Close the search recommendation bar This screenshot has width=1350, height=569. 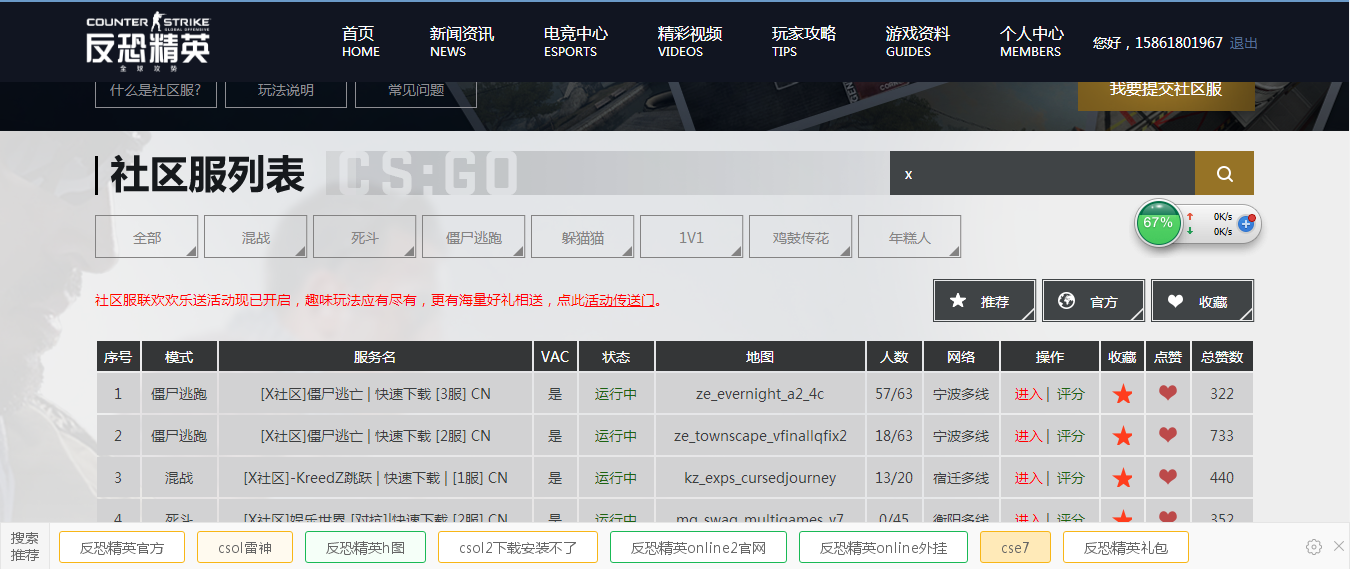(1339, 546)
